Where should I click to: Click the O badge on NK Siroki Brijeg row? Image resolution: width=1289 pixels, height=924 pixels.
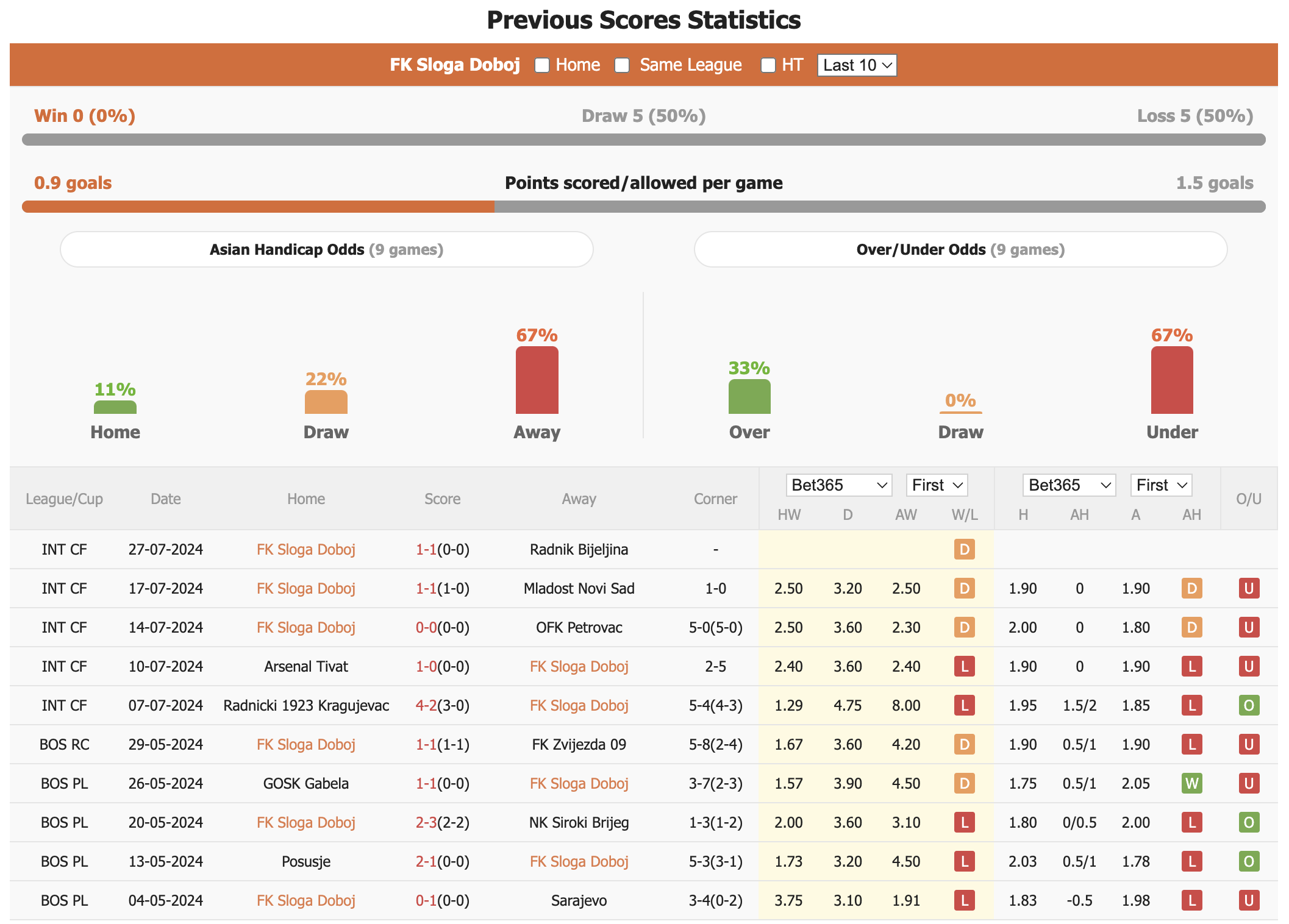pyautogui.click(x=1249, y=822)
